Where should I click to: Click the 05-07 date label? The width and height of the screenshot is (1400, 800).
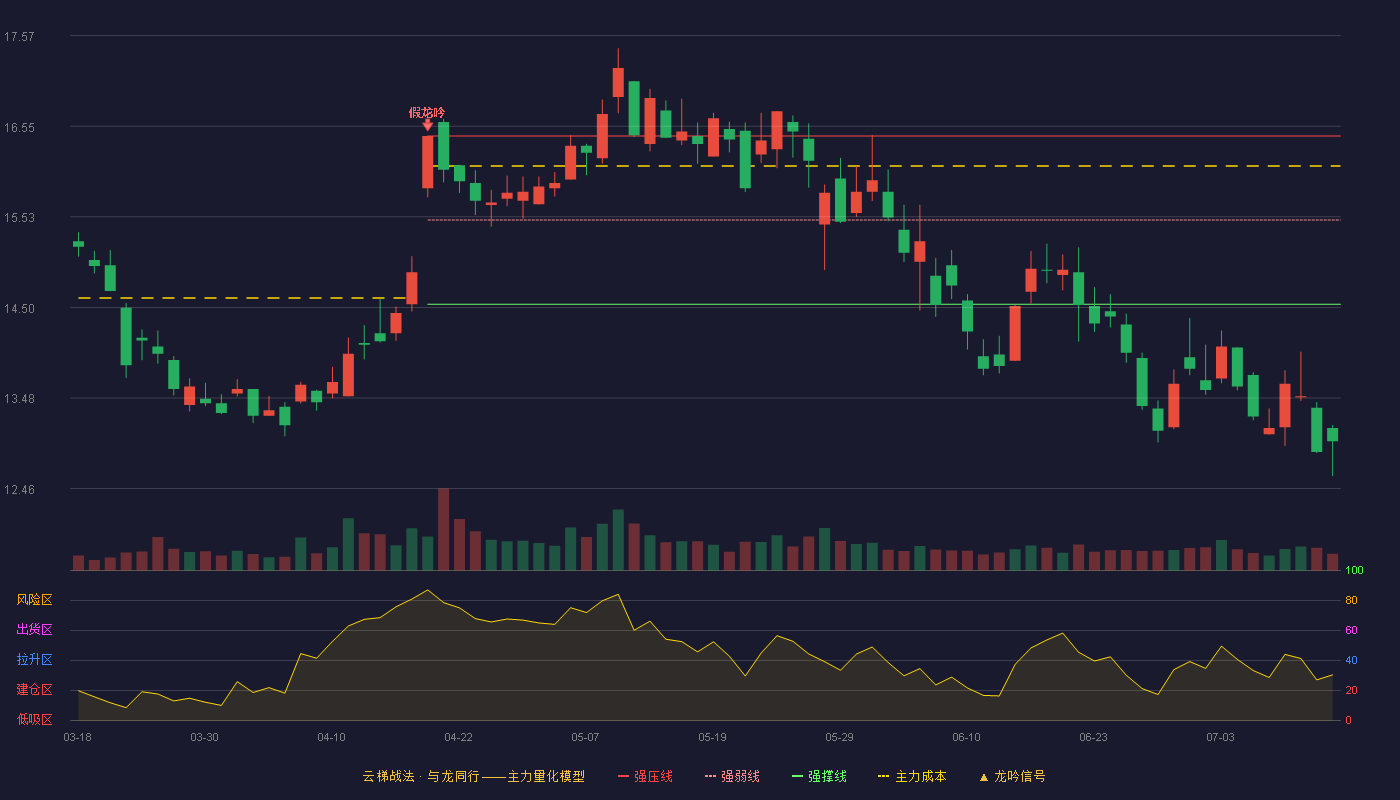click(x=585, y=737)
